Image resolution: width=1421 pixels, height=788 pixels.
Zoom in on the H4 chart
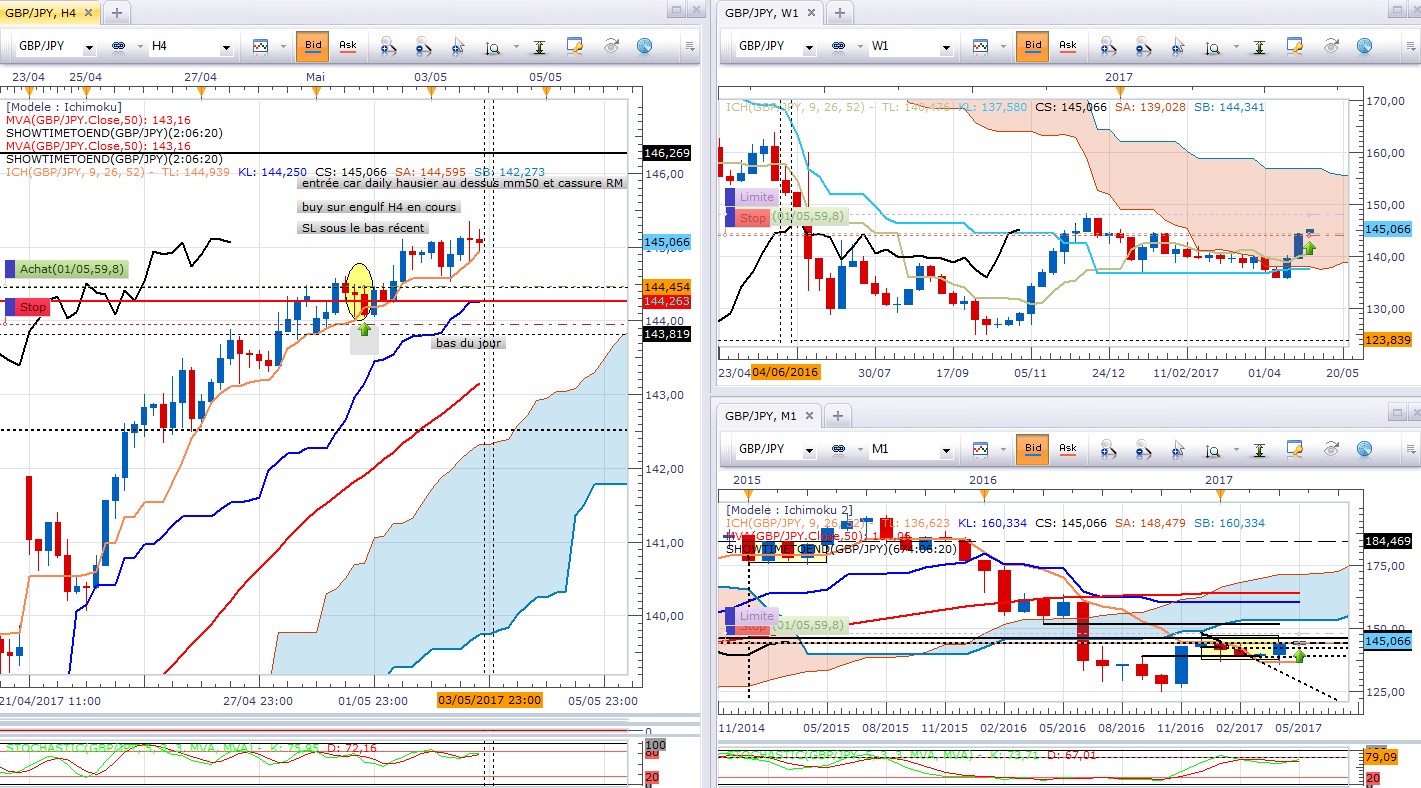pos(390,46)
